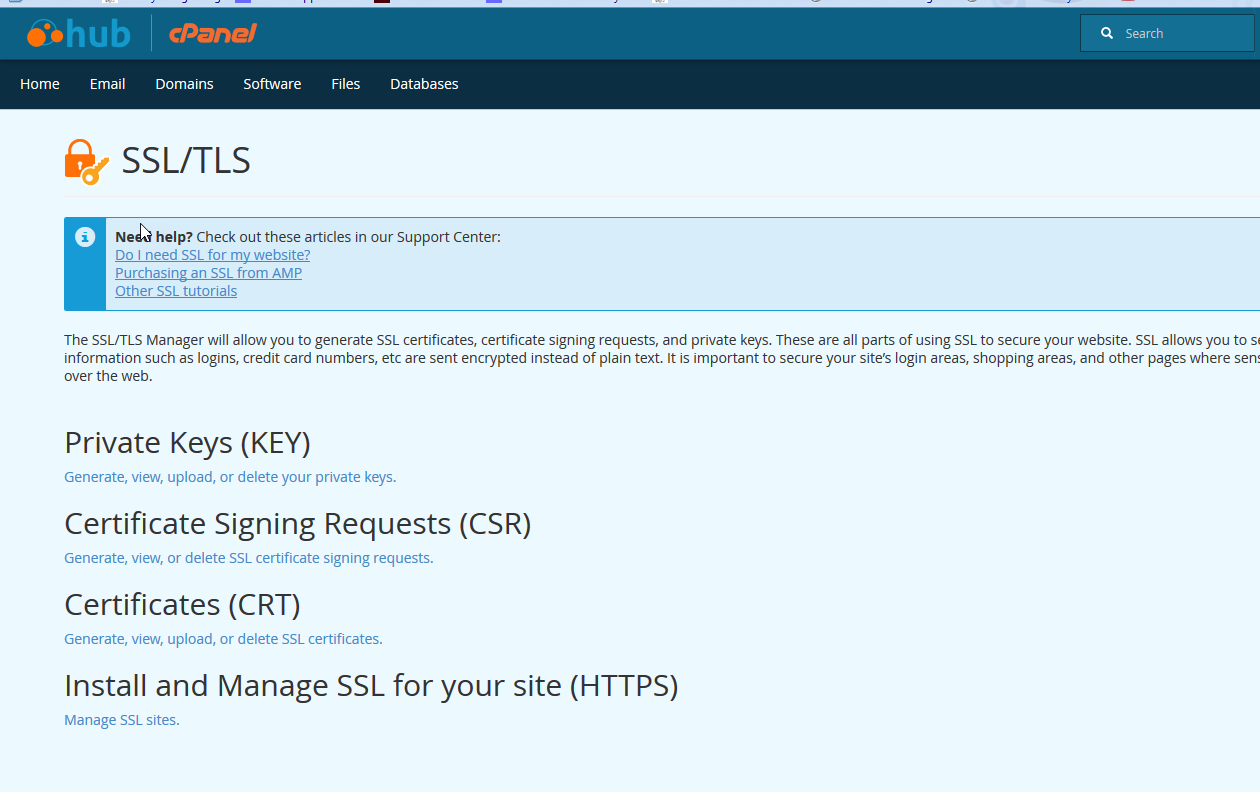Click the orange cPanel logo
Image resolution: width=1260 pixels, height=792 pixels.
point(213,34)
